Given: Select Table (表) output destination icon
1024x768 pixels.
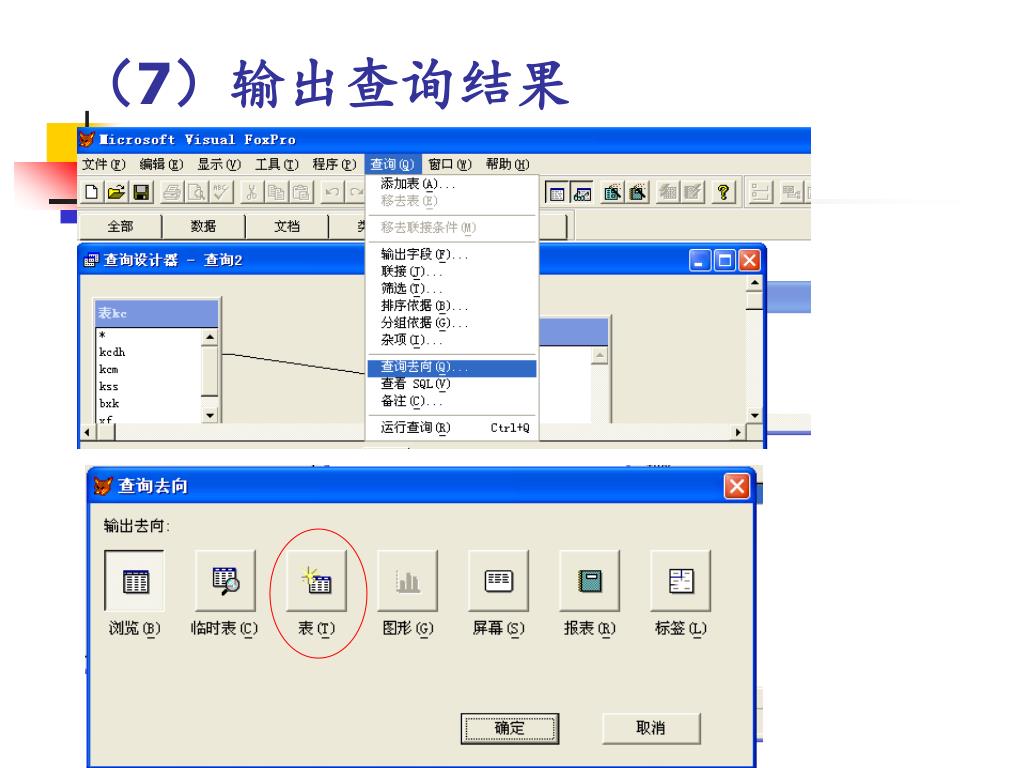Looking at the screenshot, I should 317,581.
